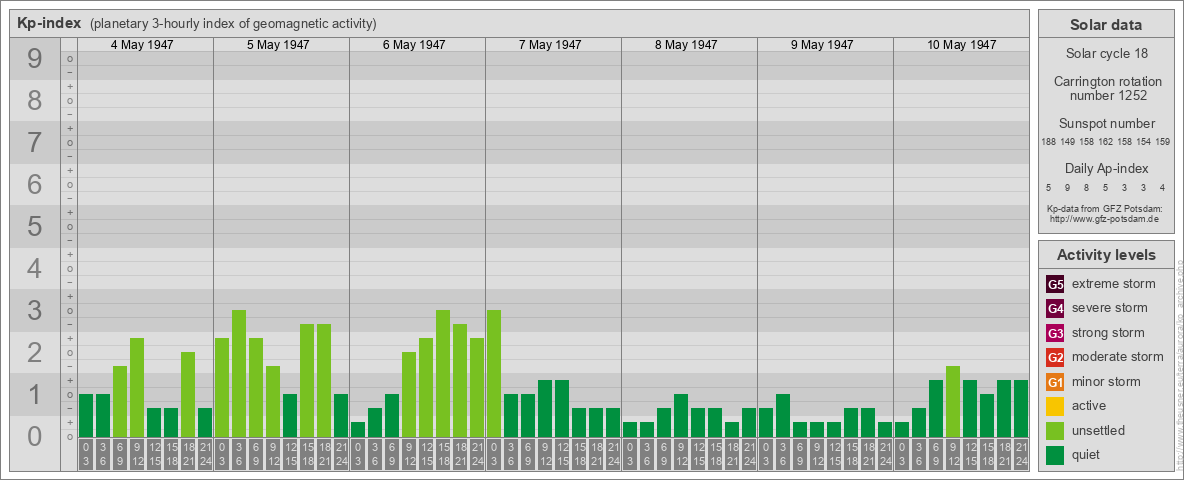Image resolution: width=1184 pixels, height=480 pixels.
Task: Click the G3 strong storm color swatch
Action: point(1055,333)
